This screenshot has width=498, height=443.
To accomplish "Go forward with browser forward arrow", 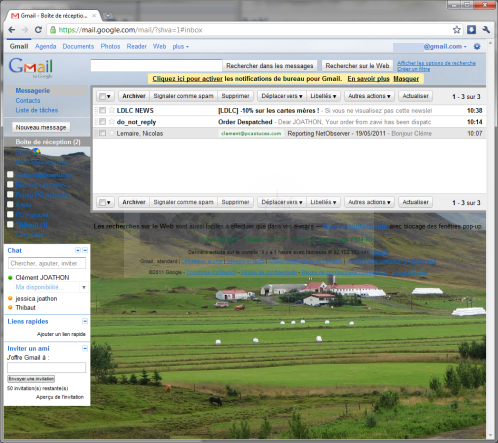I will (x=25, y=30).
